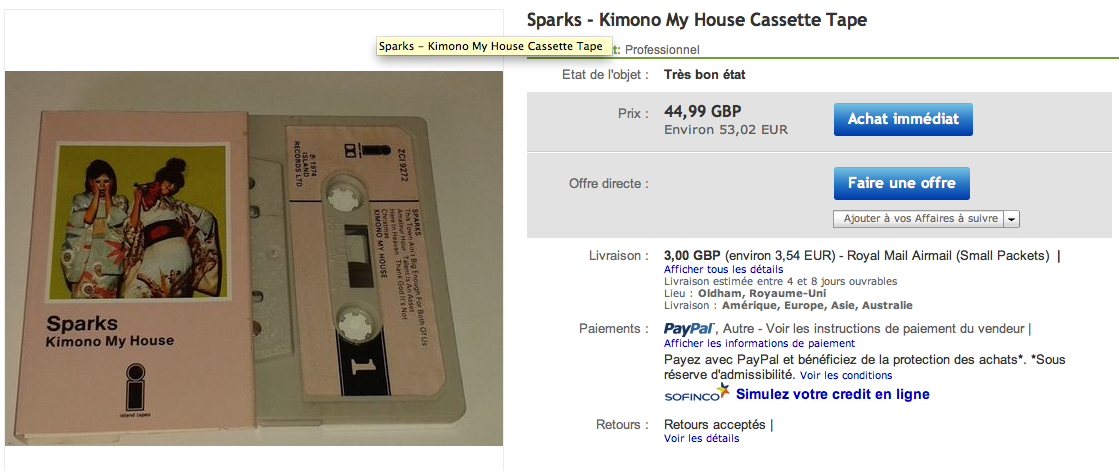Click the Achat immédiat button
This screenshot has height=471, width=1119.
click(903, 119)
